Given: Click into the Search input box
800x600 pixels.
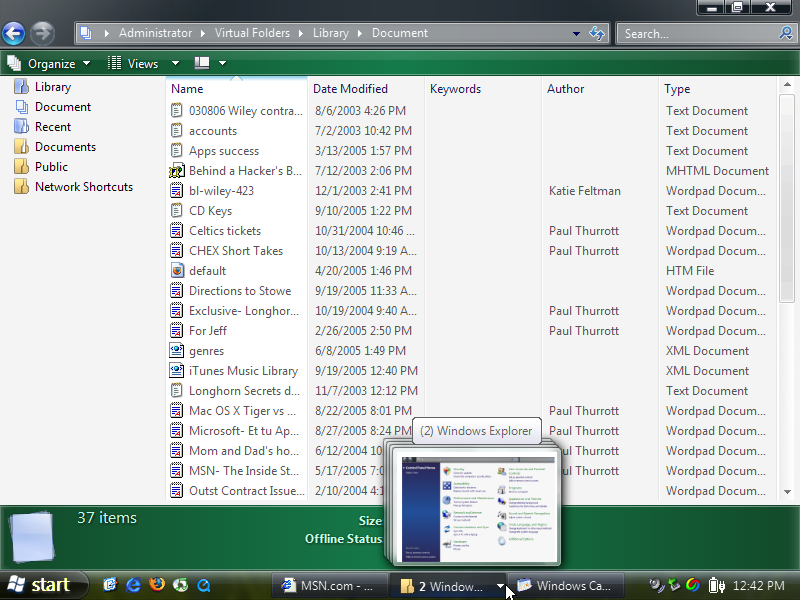Looking at the screenshot, I should [x=695, y=33].
